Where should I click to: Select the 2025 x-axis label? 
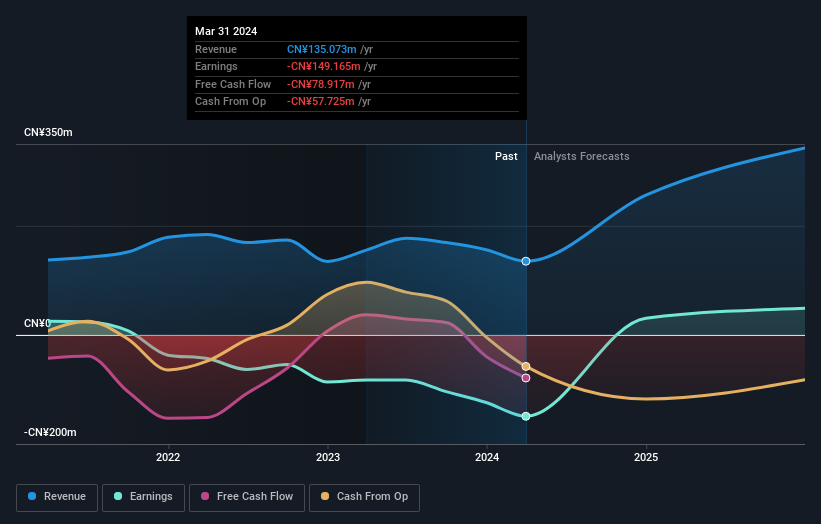coord(646,458)
